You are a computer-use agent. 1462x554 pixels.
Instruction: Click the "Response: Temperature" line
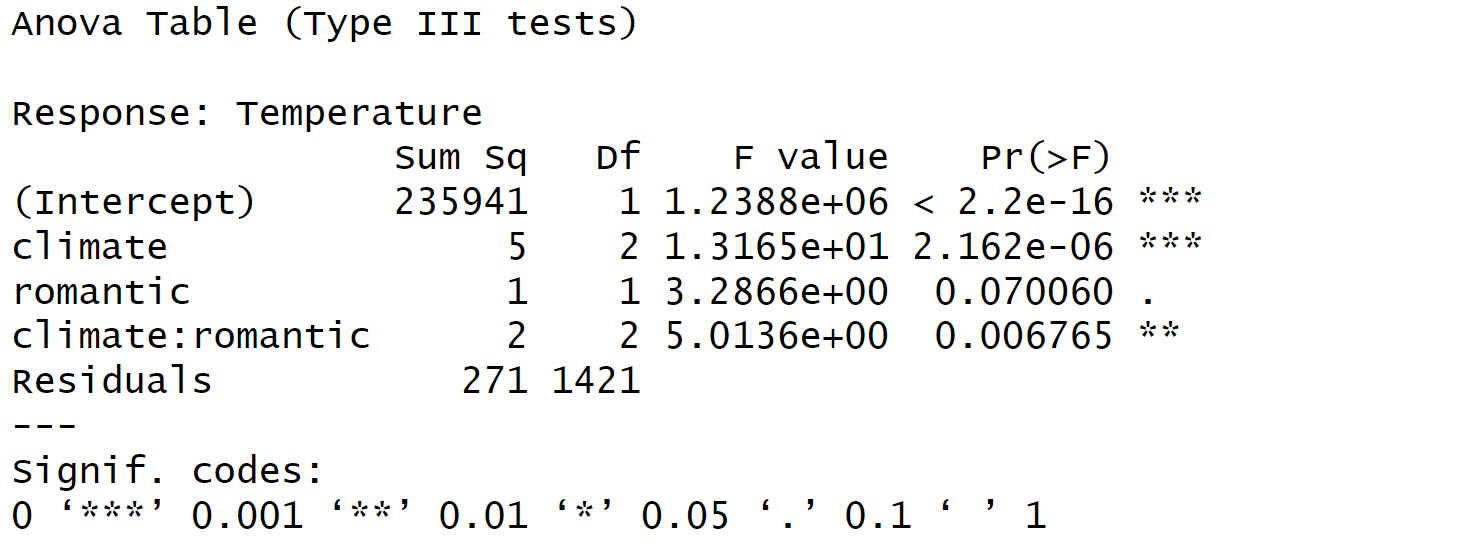point(246,113)
